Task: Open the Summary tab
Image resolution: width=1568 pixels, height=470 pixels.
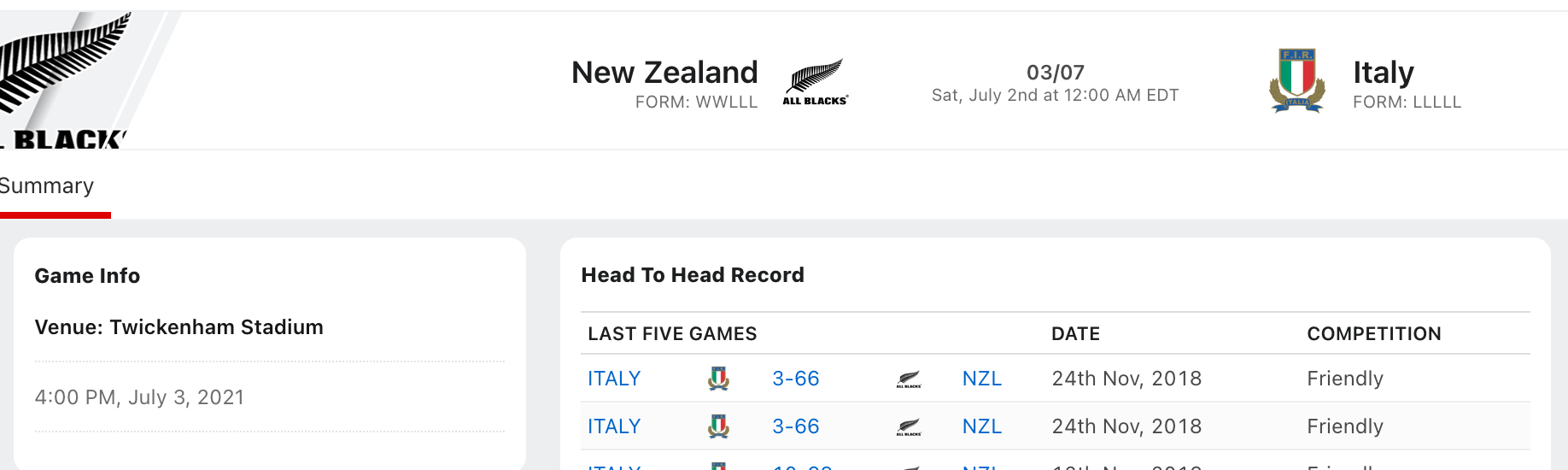Action: [47, 185]
